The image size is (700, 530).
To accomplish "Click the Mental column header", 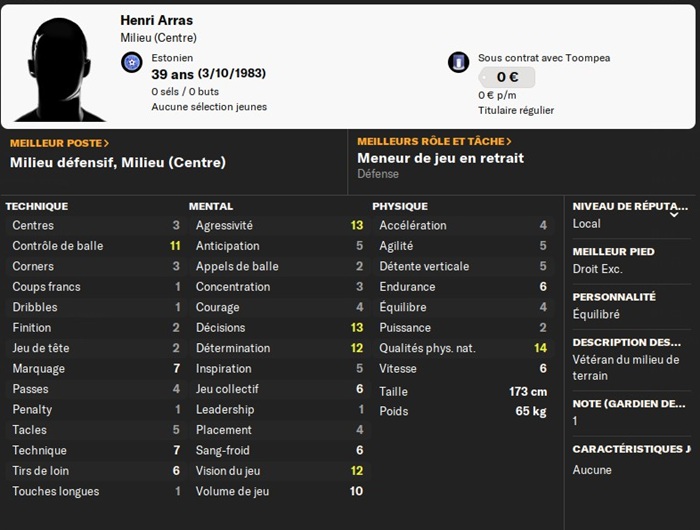I will point(211,206).
